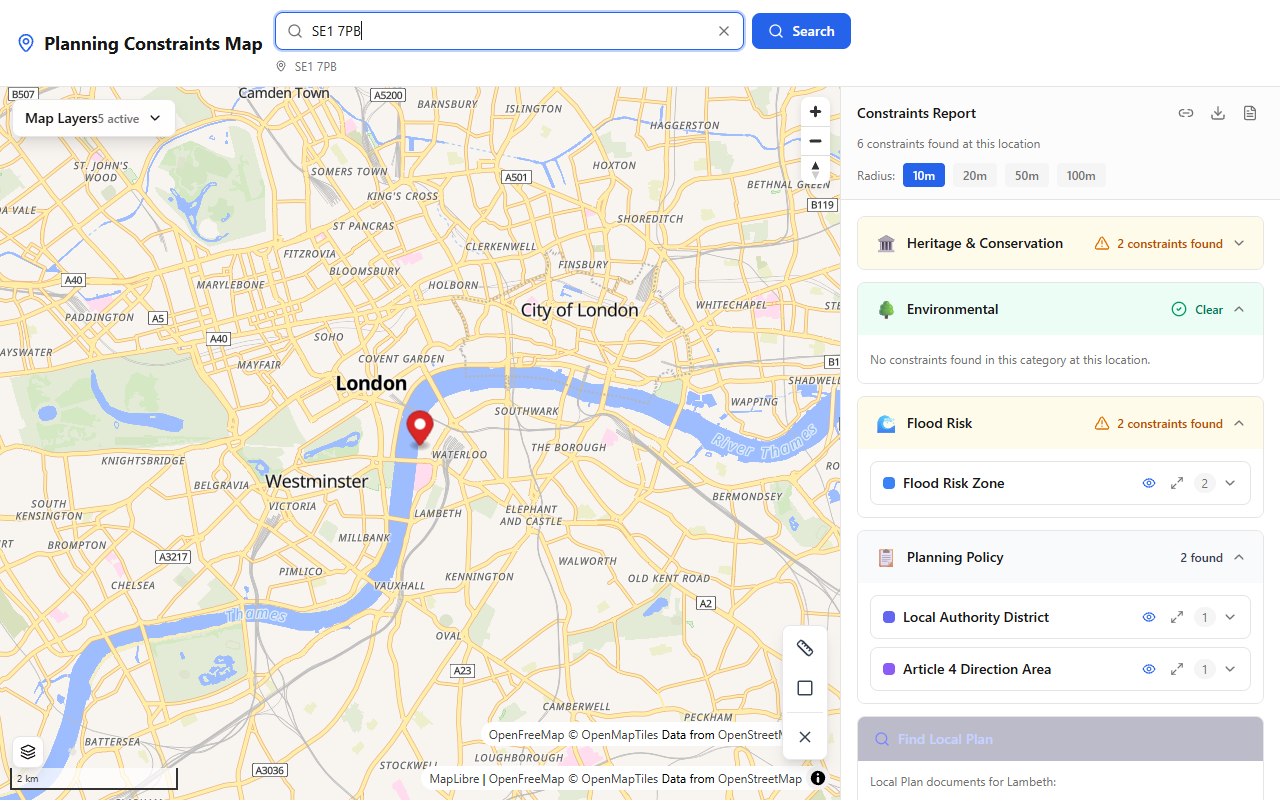Screen dimensions: 1280x800
Task: Click the copy link icon in Constraints Report
Action: click(1186, 113)
